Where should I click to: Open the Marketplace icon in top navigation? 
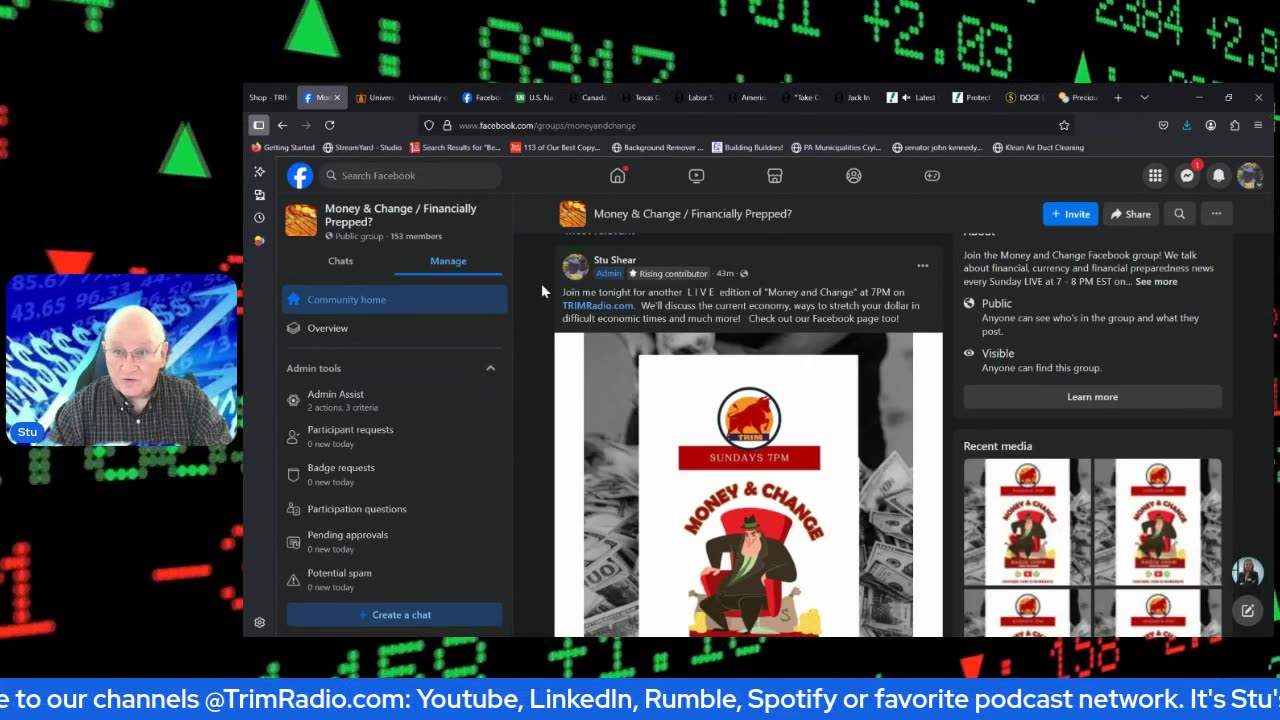[774, 176]
